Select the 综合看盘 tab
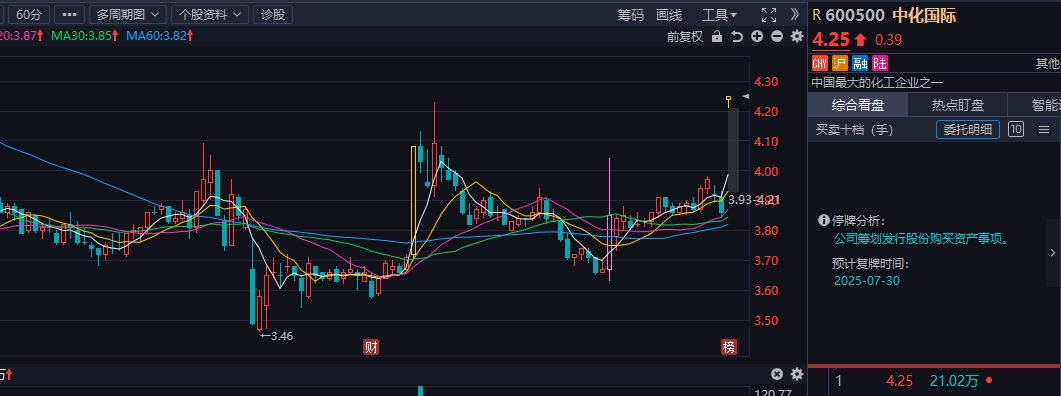 tap(858, 105)
